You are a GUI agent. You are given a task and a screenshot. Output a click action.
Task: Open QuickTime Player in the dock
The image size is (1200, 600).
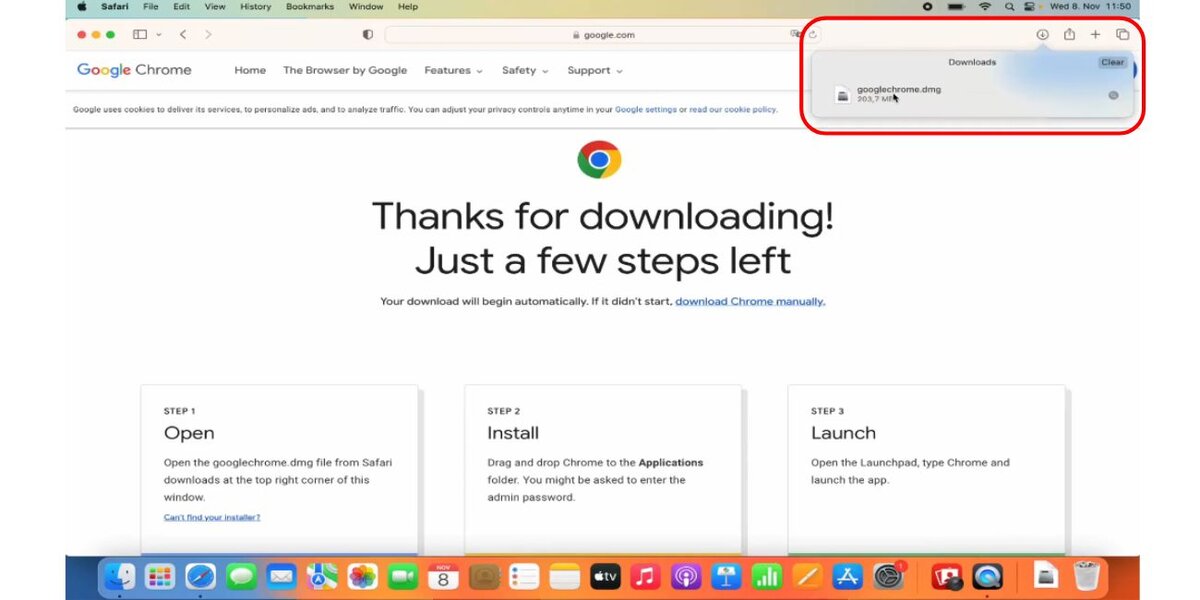point(988,576)
